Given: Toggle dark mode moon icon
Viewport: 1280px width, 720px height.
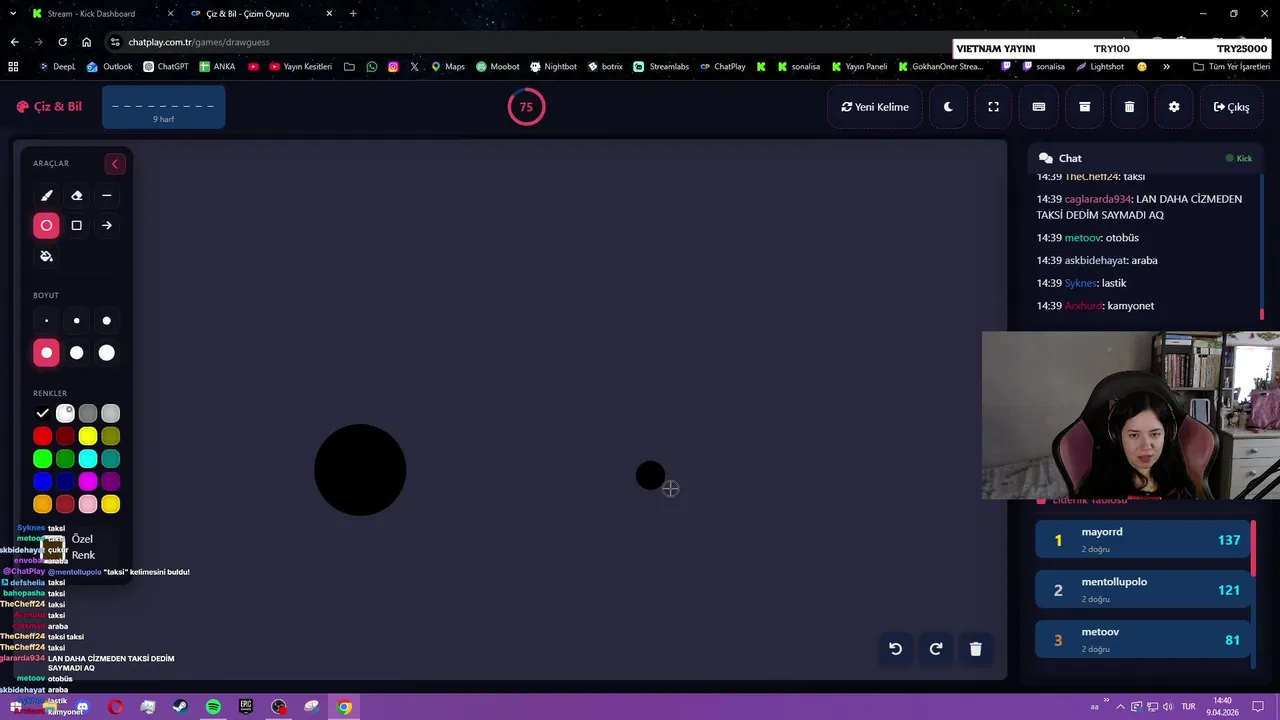Looking at the screenshot, I should pyautogui.click(x=948, y=107).
